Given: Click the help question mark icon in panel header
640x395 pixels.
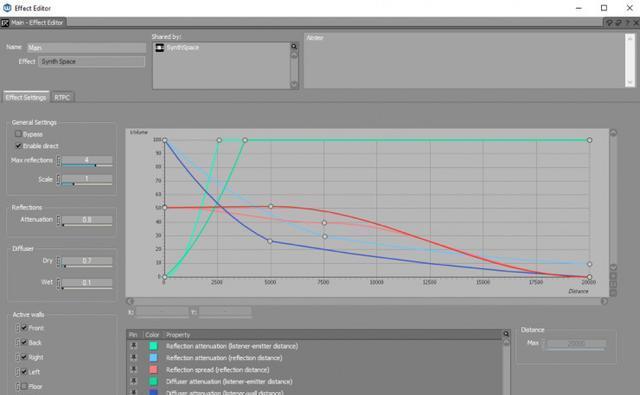Looking at the screenshot, I should point(627,23).
